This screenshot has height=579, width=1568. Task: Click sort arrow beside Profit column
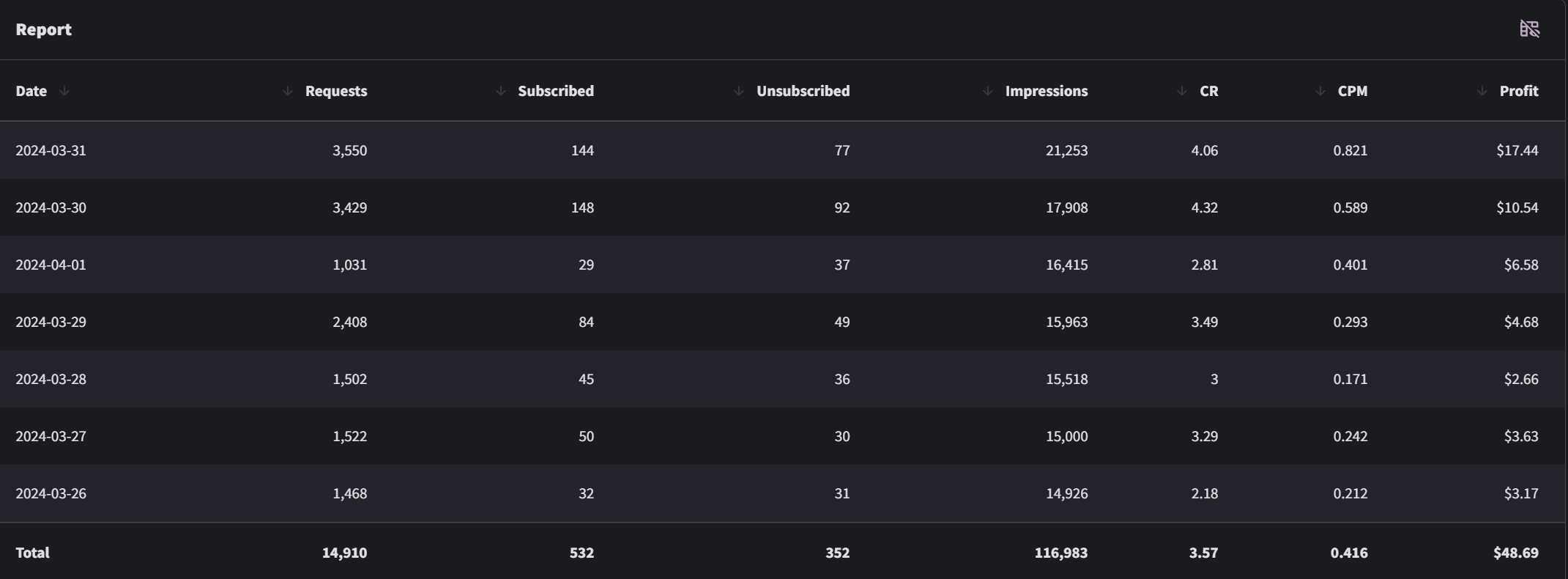pyautogui.click(x=1482, y=91)
